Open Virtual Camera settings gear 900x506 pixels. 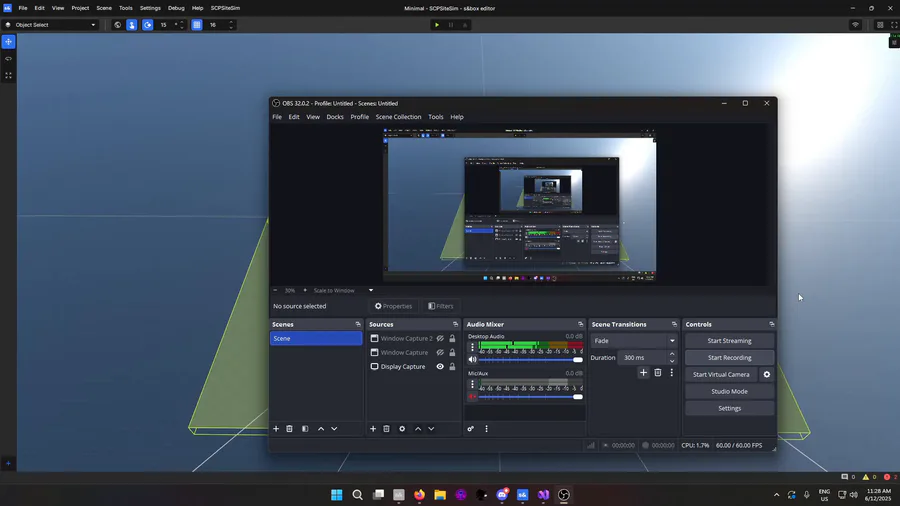[767, 375]
